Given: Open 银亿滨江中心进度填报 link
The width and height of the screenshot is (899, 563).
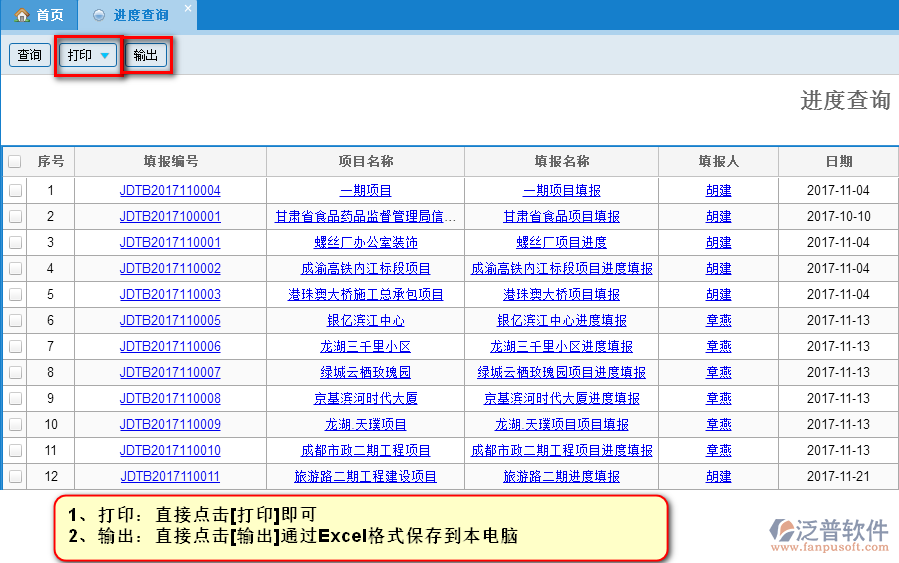Looking at the screenshot, I should pyautogui.click(x=562, y=320).
